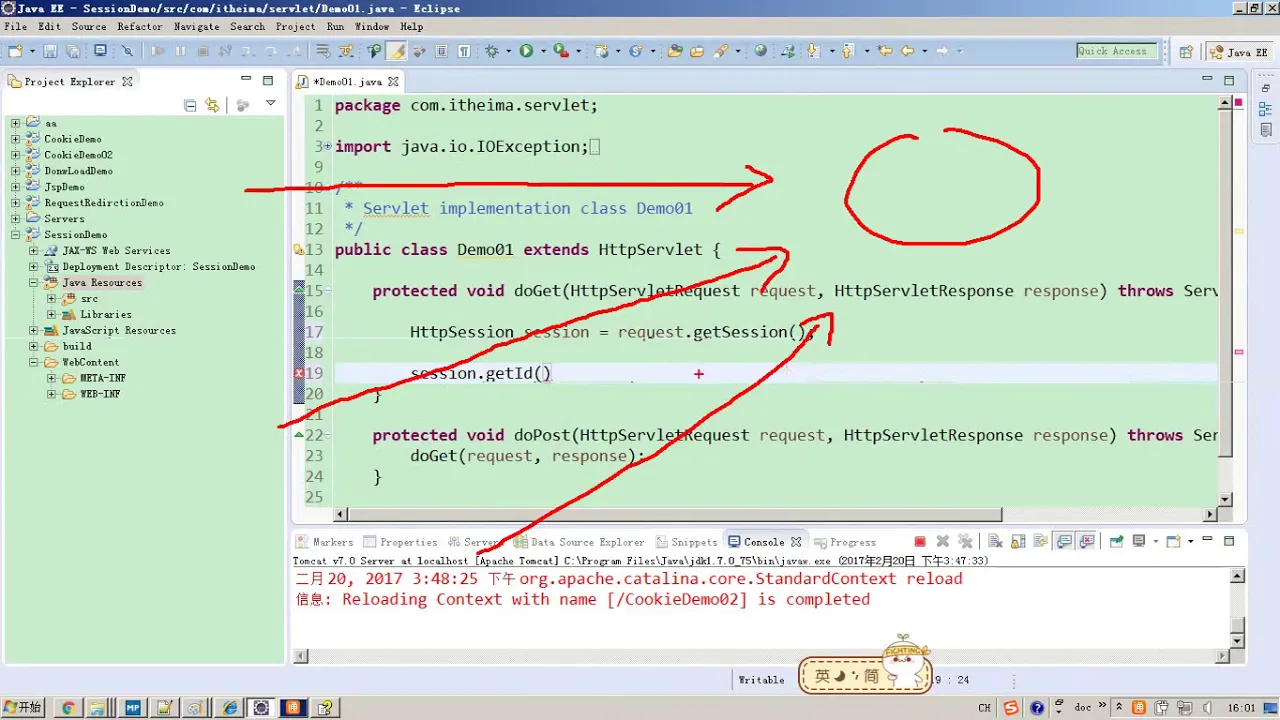Click the Save All toolbar icon
The height and width of the screenshot is (720, 1280).
[72, 51]
